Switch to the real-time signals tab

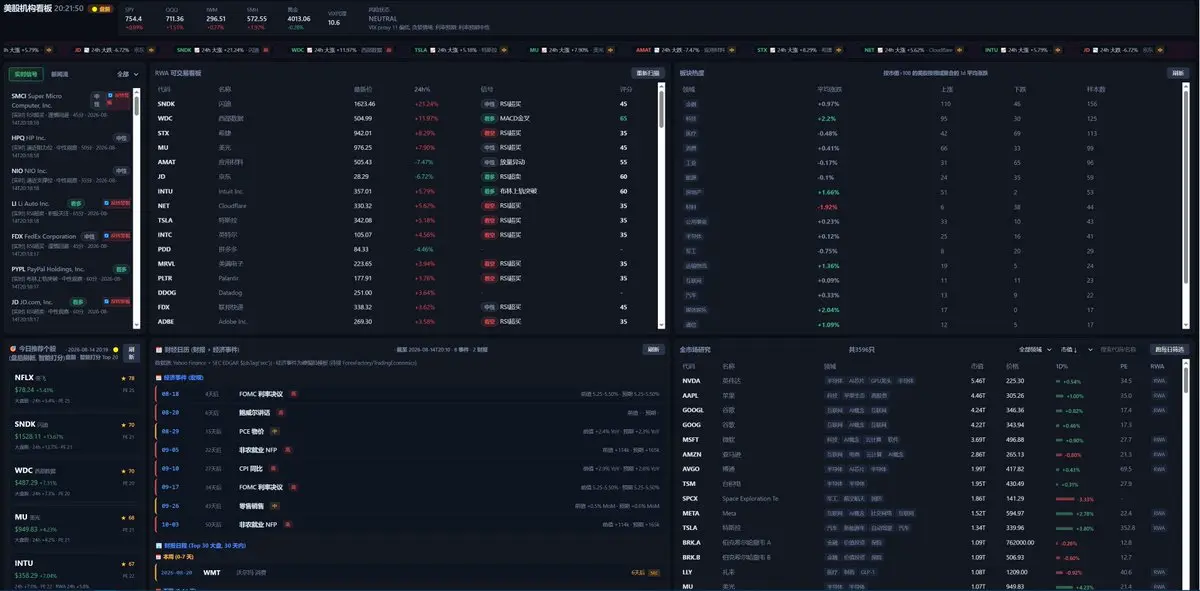point(25,74)
